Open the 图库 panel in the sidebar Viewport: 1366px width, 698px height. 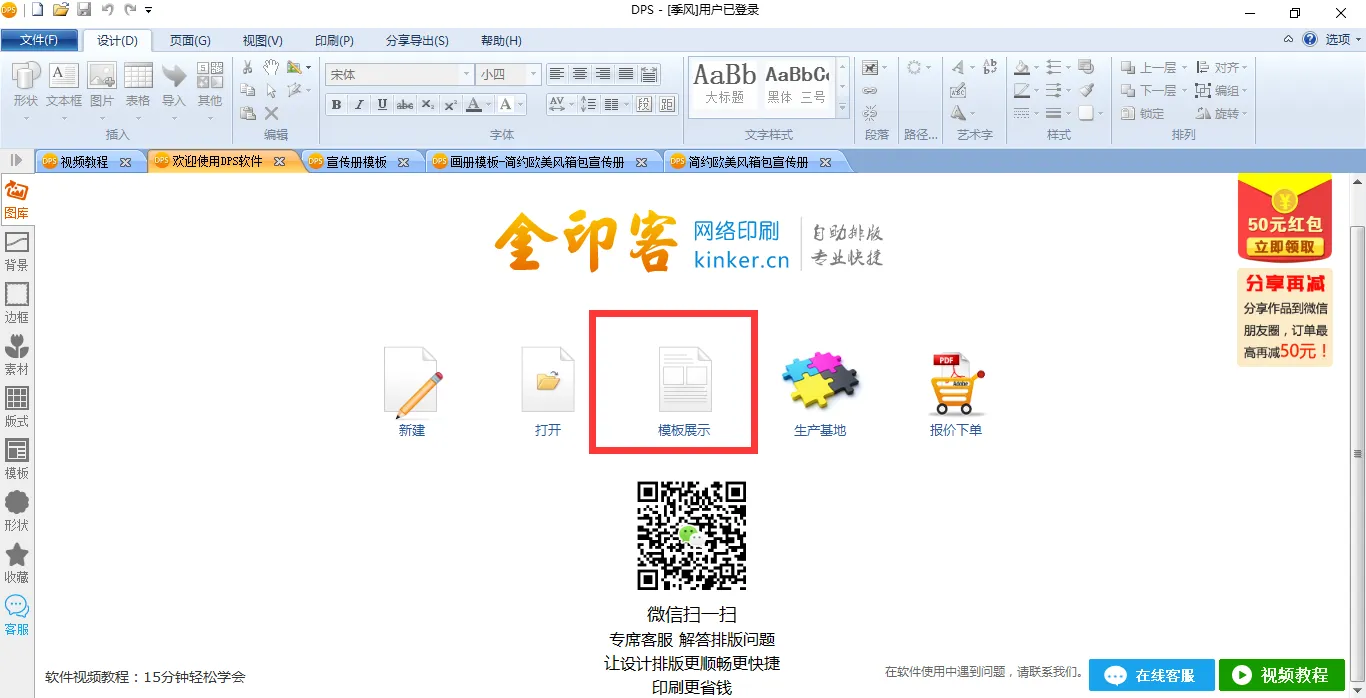pyautogui.click(x=16, y=198)
